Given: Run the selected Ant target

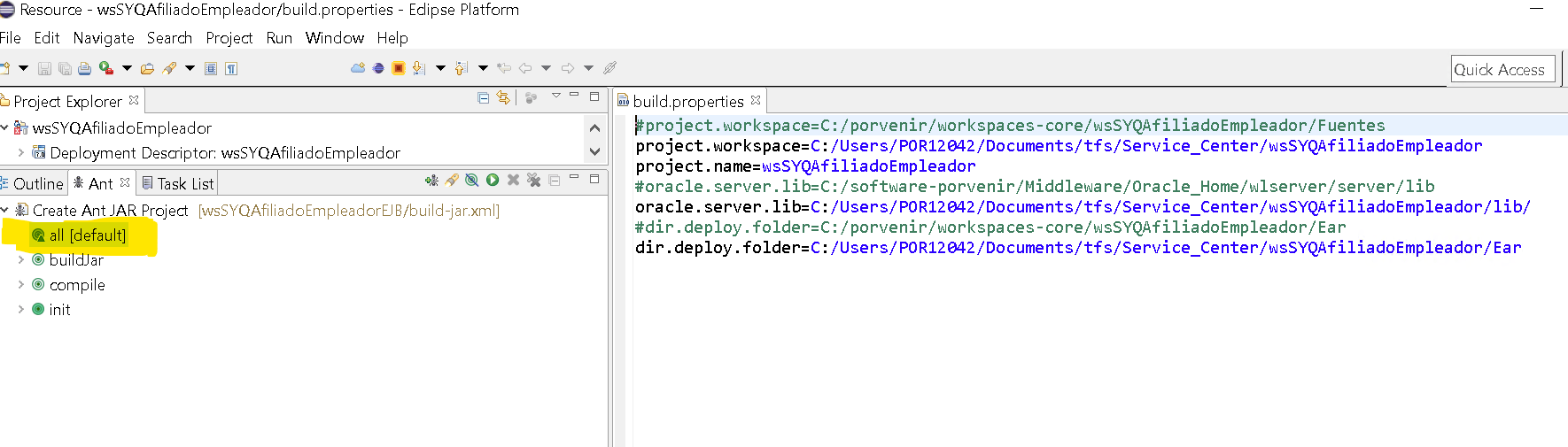Looking at the screenshot, I should (493, 180).
